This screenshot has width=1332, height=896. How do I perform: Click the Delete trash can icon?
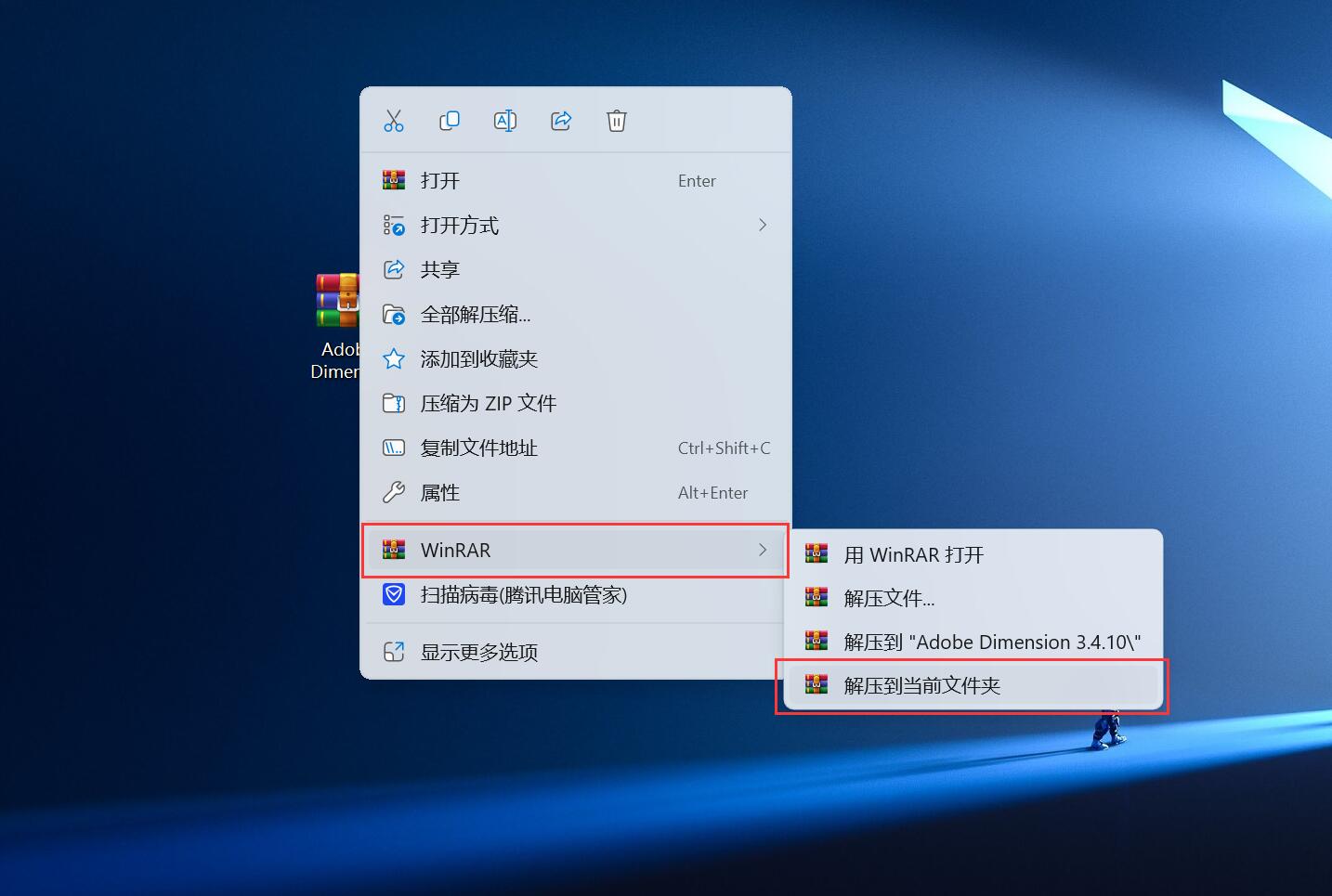coord(617,121)
